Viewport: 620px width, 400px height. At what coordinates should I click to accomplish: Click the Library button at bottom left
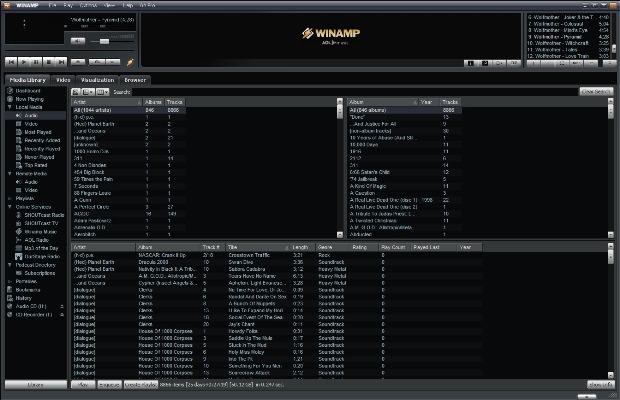point(36,385)
